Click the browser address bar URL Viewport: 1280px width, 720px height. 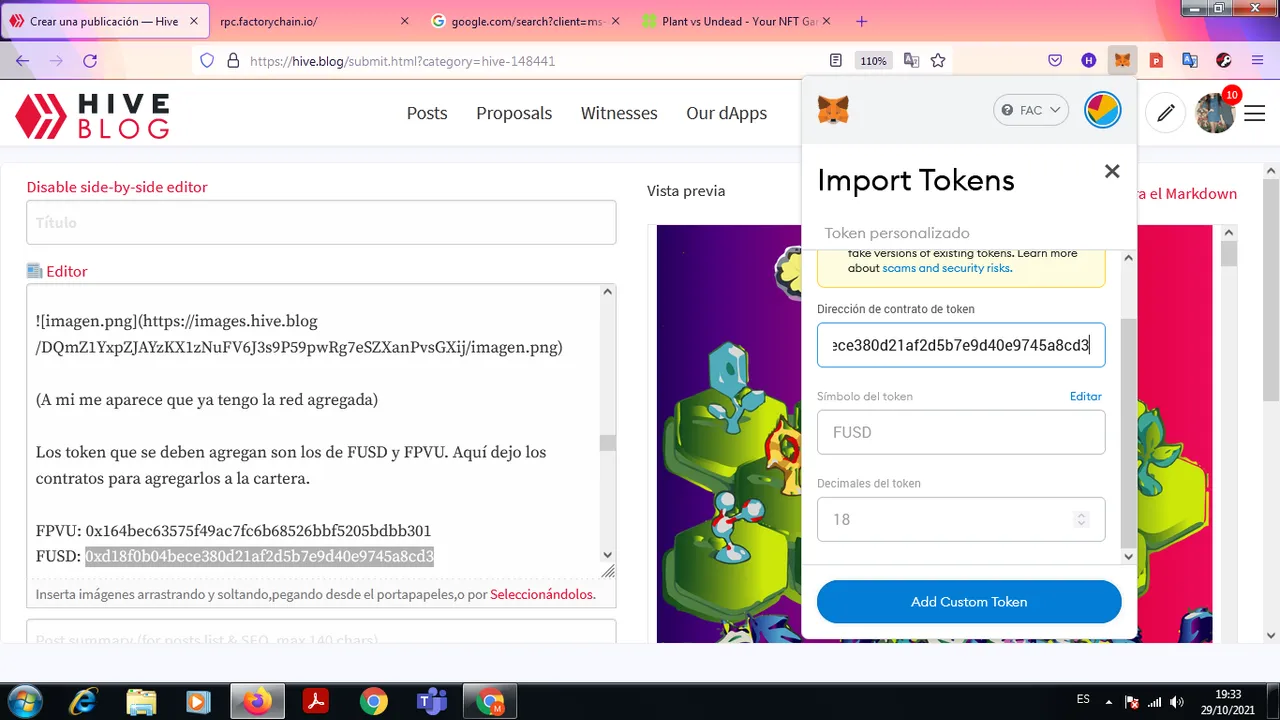402,61
